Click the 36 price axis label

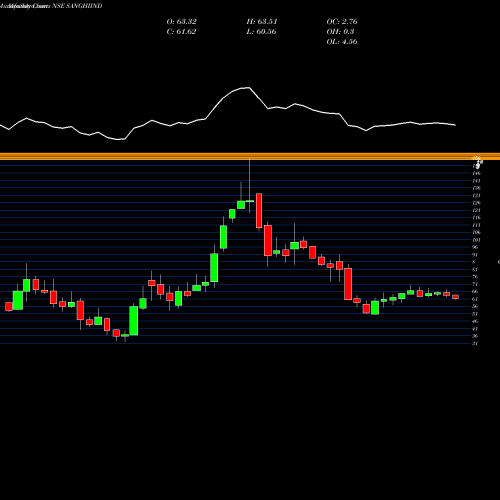pos(475,336)
